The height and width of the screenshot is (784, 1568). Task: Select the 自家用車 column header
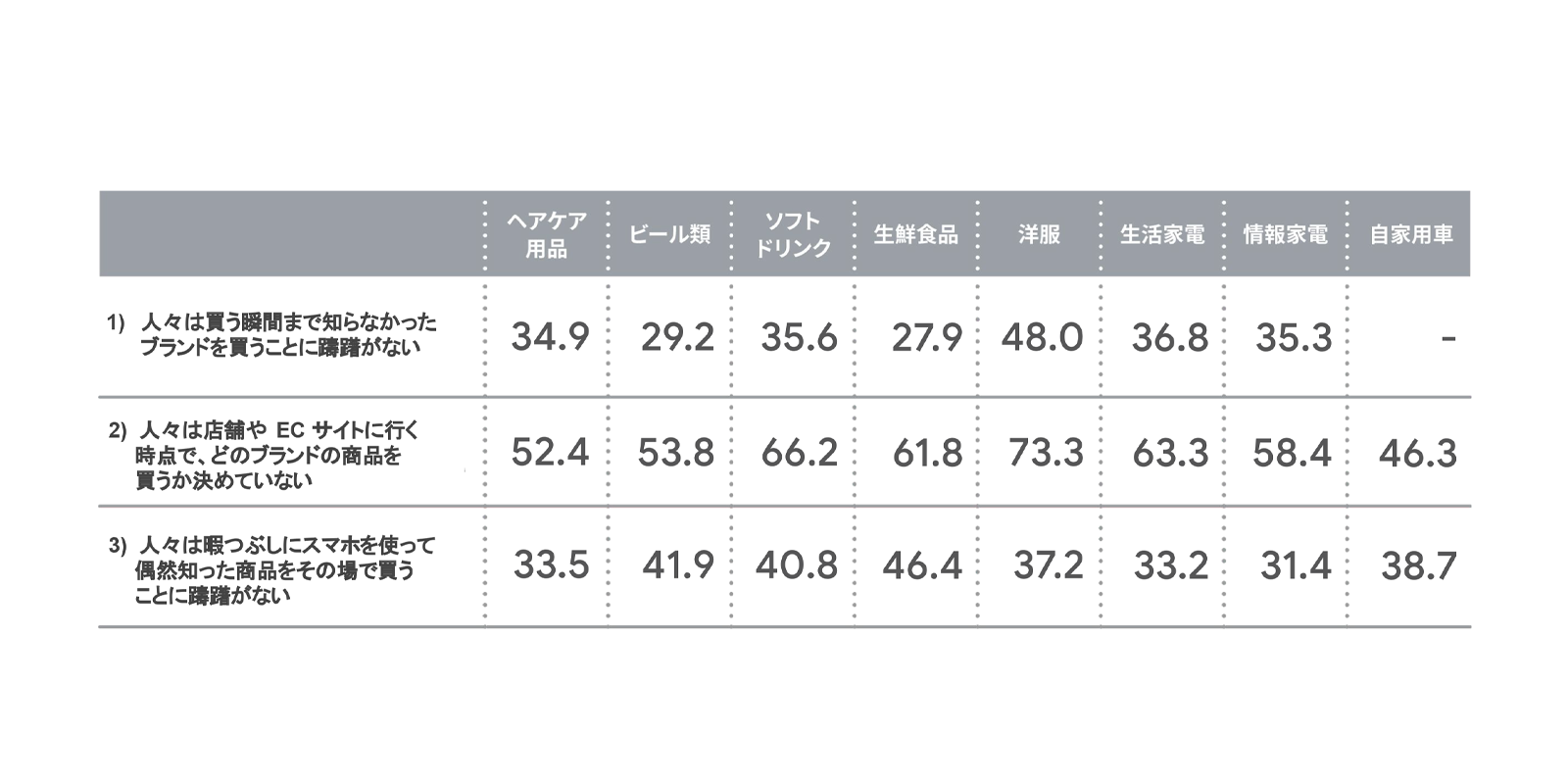point(1411,235)
